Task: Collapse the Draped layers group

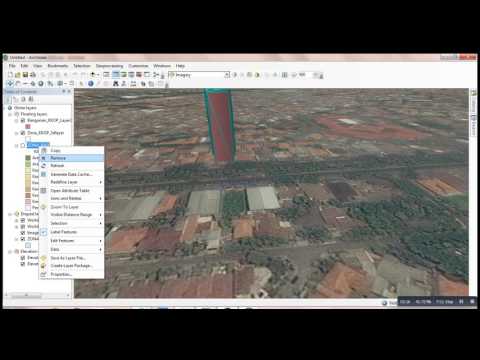Action: click(x=10, y=214)
